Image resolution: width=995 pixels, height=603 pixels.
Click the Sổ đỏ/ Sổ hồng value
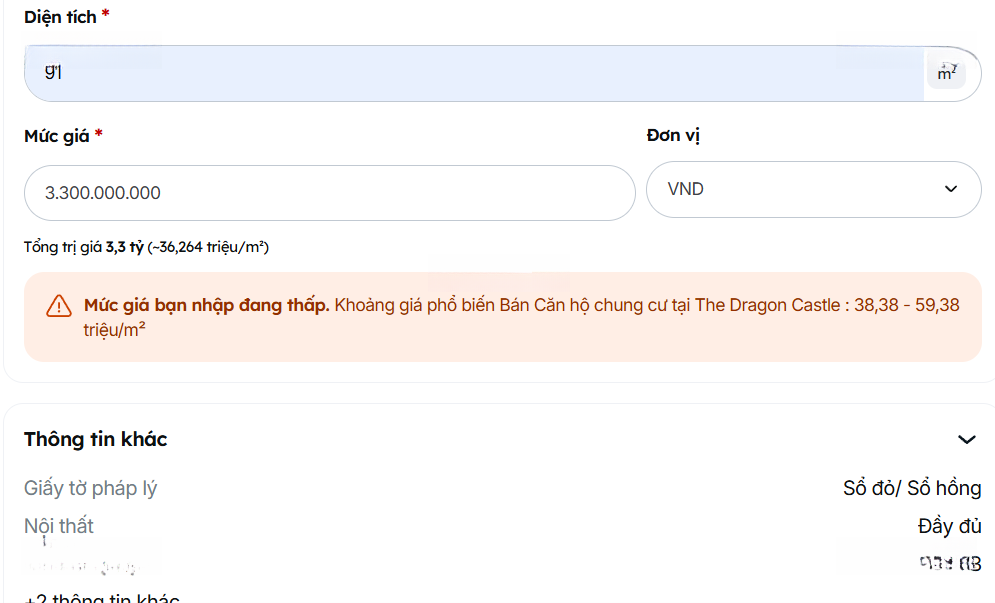point(911,488)
